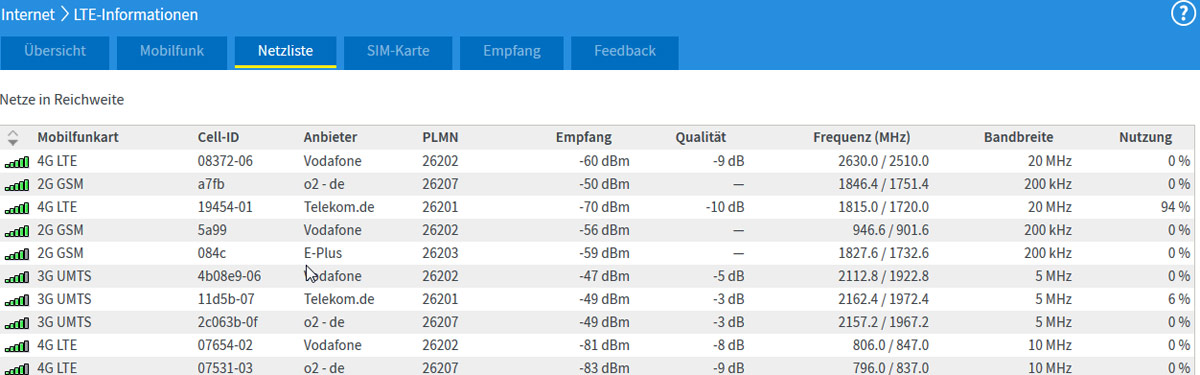1200x375 pixels.
Task: Select the SIM-Karte tab
Action: pos(398,52)
